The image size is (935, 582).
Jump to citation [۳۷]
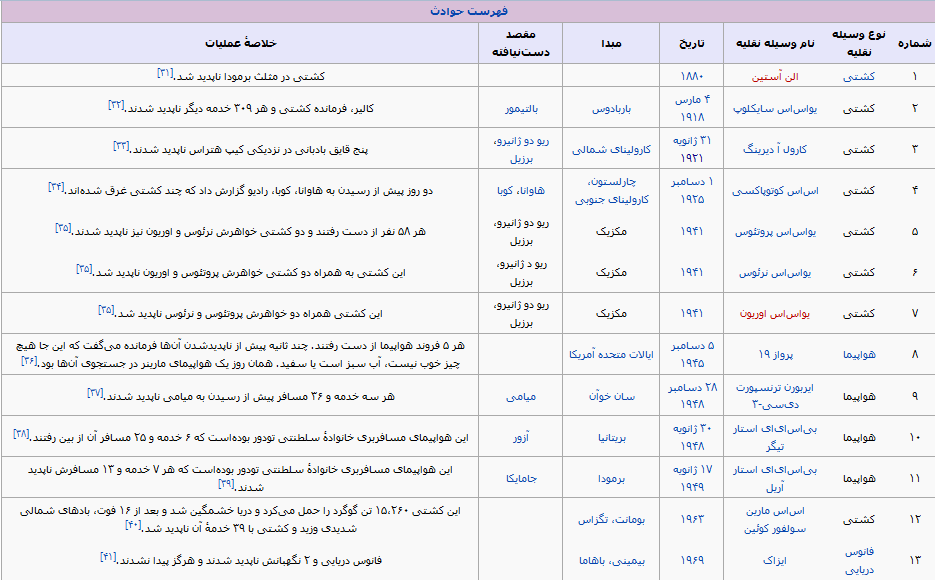tap(95, 392)
